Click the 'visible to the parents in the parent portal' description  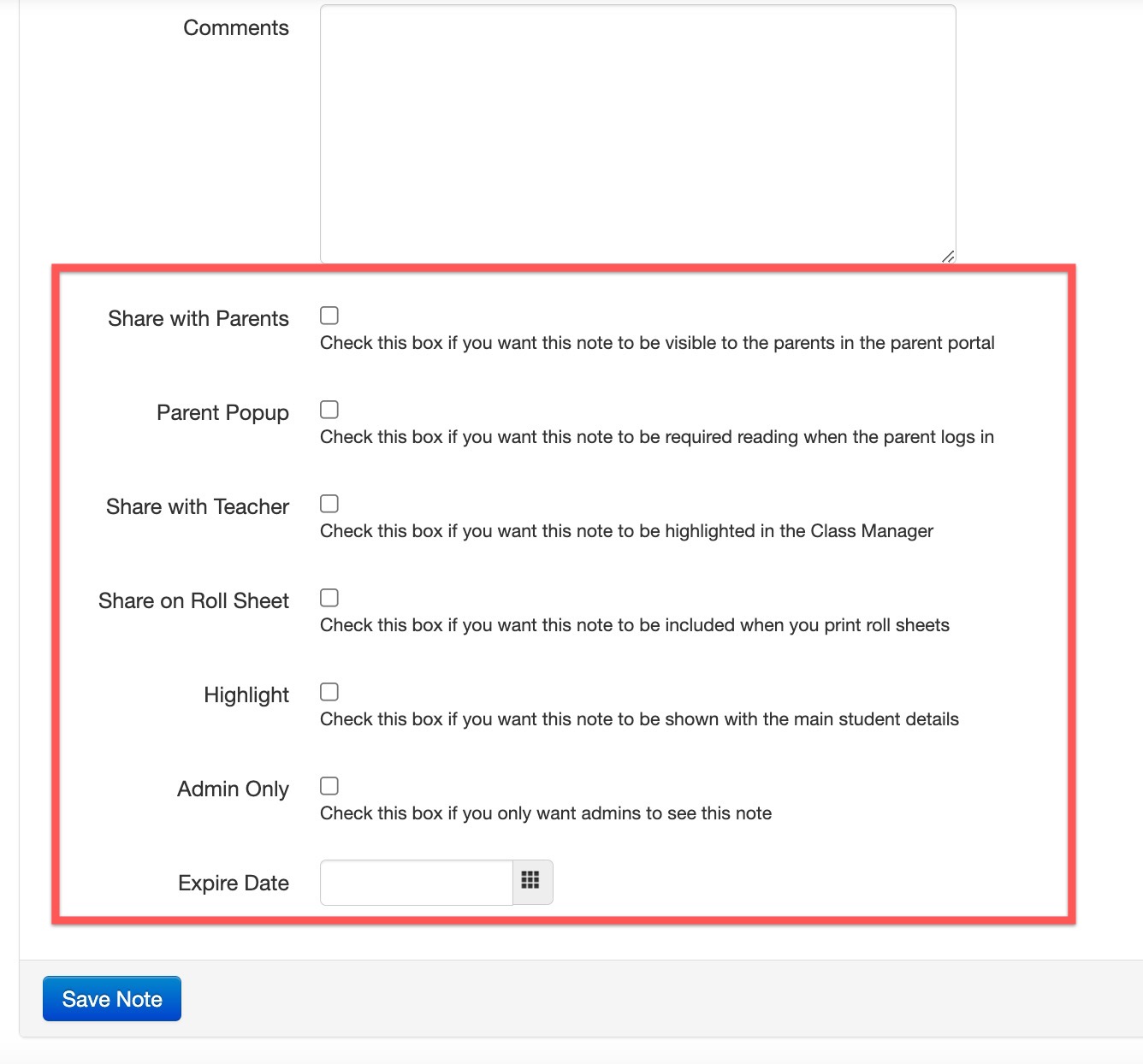click(657, 343)
